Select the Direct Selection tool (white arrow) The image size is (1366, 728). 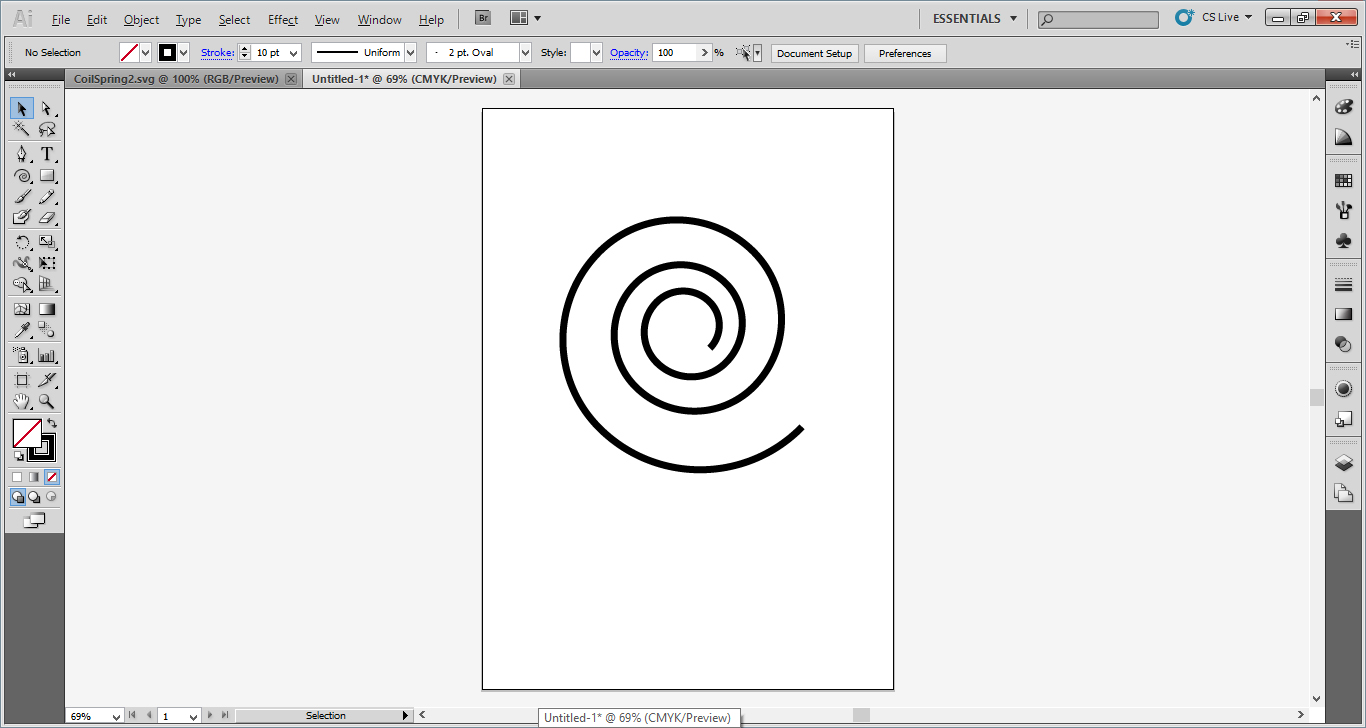point(46,108)
